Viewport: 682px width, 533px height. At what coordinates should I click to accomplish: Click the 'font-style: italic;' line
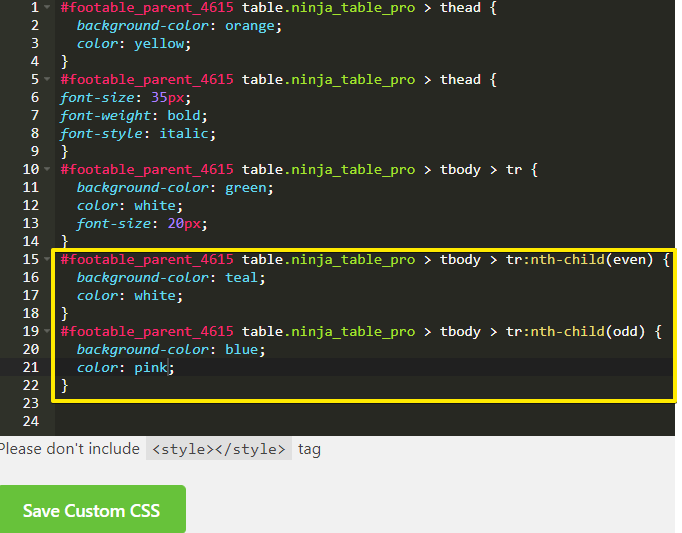coord(138,133)
